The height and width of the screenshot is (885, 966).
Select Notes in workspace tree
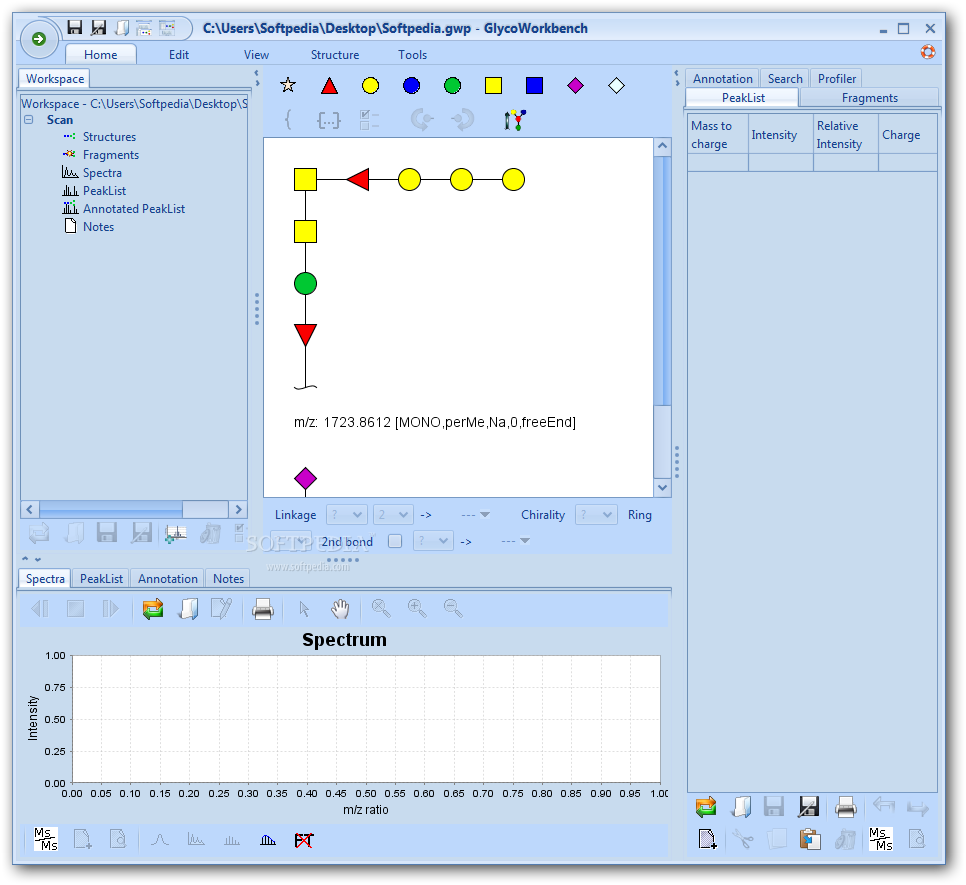tap(99, 227)
